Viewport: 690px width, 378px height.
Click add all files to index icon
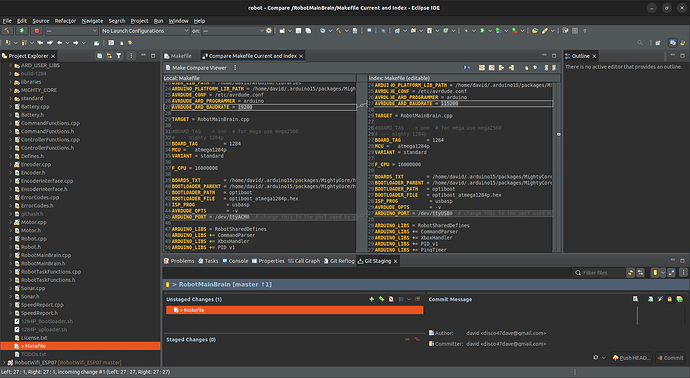click(381, 299)
